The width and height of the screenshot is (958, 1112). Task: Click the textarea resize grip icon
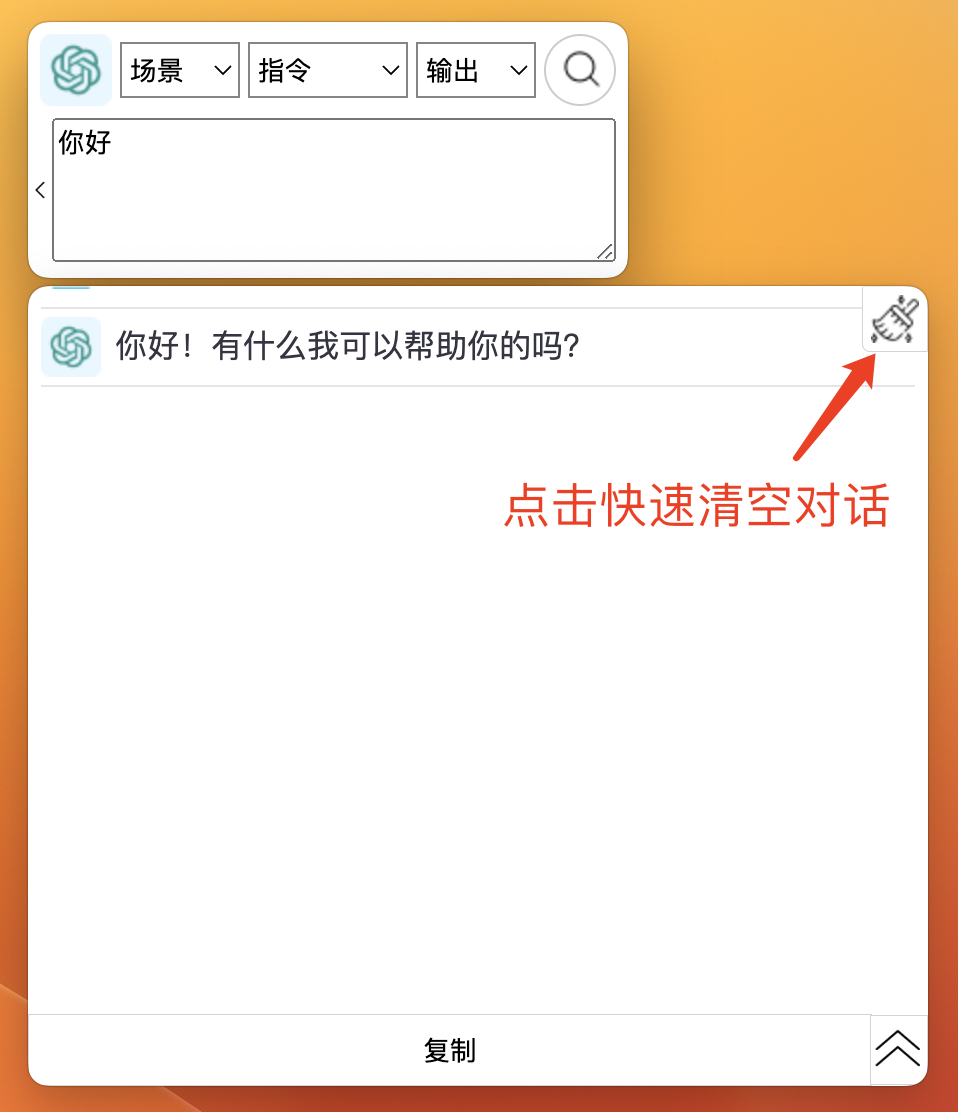pos(605,252)
